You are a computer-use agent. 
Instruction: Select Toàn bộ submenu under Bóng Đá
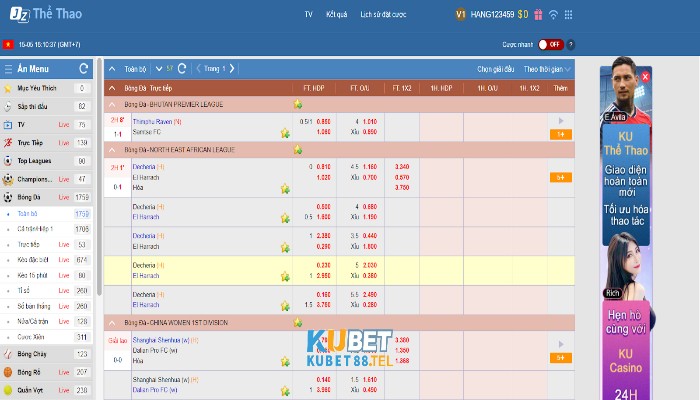click(x=46, y=214)
